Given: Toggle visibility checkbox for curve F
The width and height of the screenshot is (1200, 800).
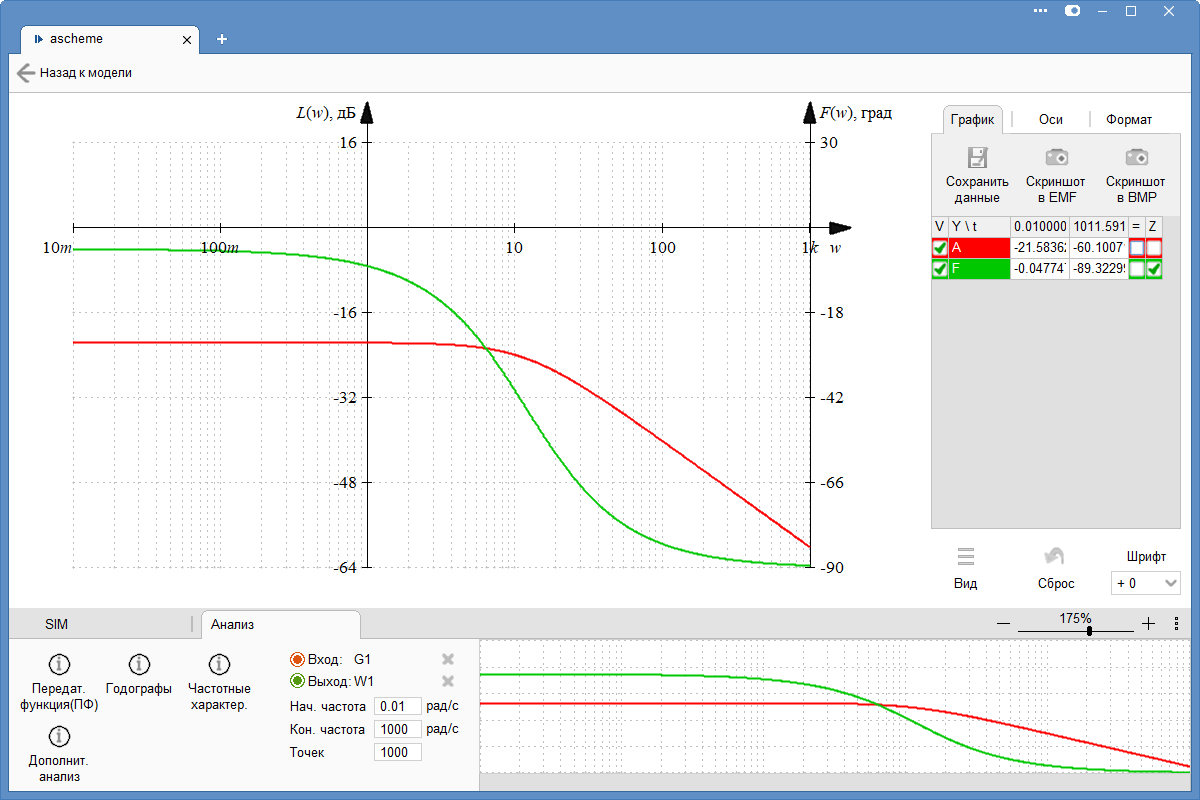Looking at the screenshot, I should point(940,269).
